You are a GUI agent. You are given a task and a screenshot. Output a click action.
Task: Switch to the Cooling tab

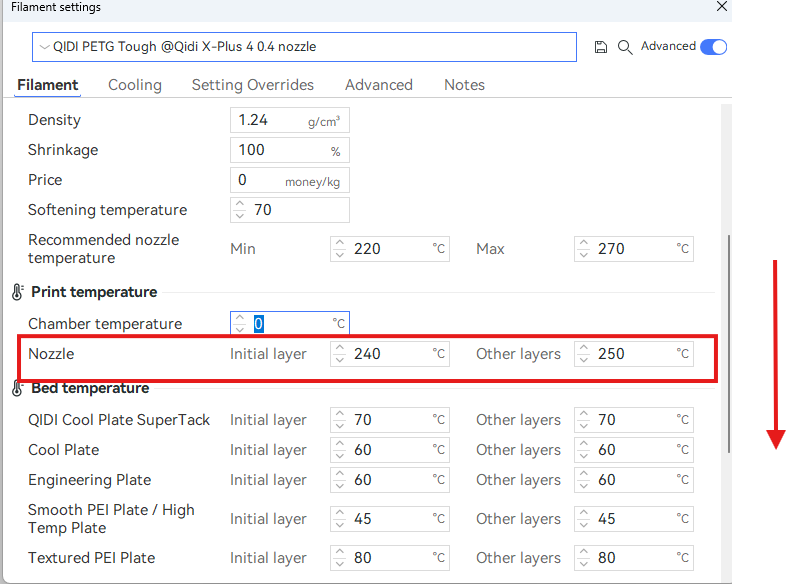coord(135,85)
